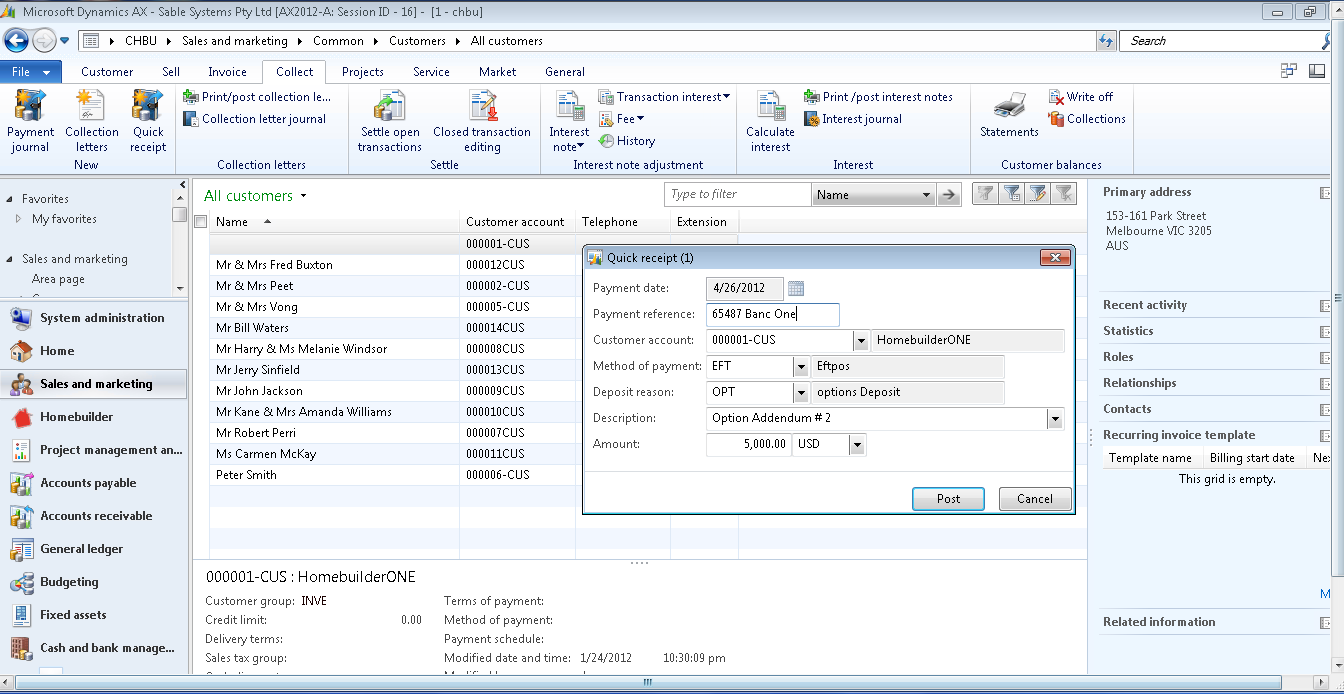The height and width of the screenshot is (694, 1344).
Task: Sort by Customer account column header
Action: coord(515,222)
